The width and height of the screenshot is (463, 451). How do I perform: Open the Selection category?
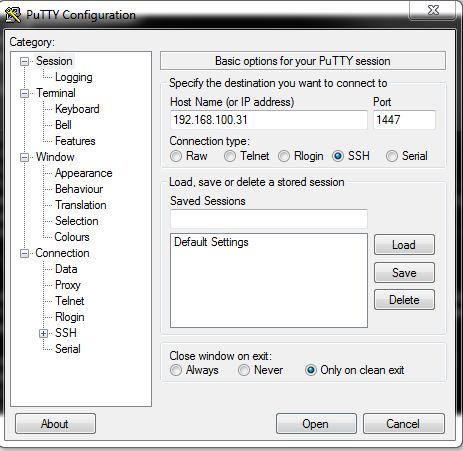point(76,221)
